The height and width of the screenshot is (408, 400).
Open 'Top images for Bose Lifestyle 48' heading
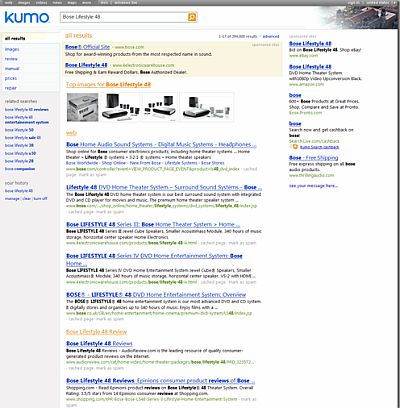point(108,85)
